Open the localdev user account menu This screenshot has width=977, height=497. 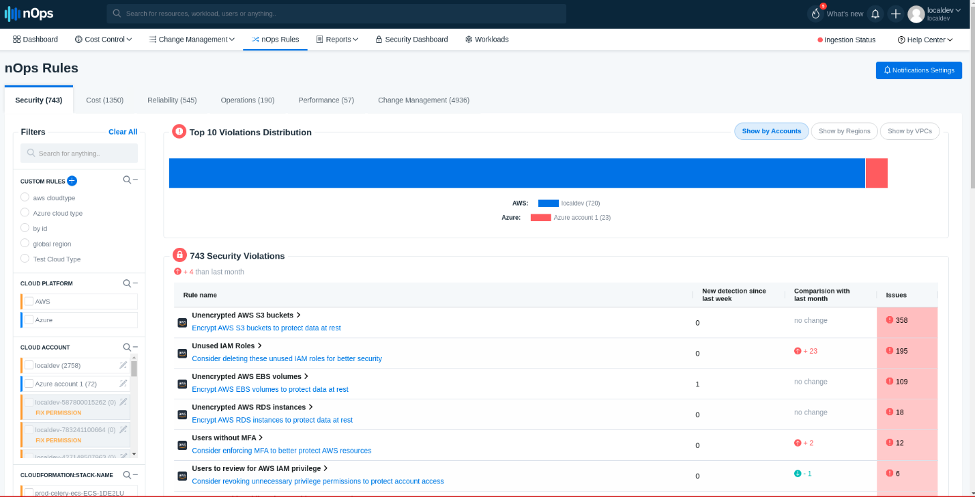pyautogui.click(x=937, y=14)
